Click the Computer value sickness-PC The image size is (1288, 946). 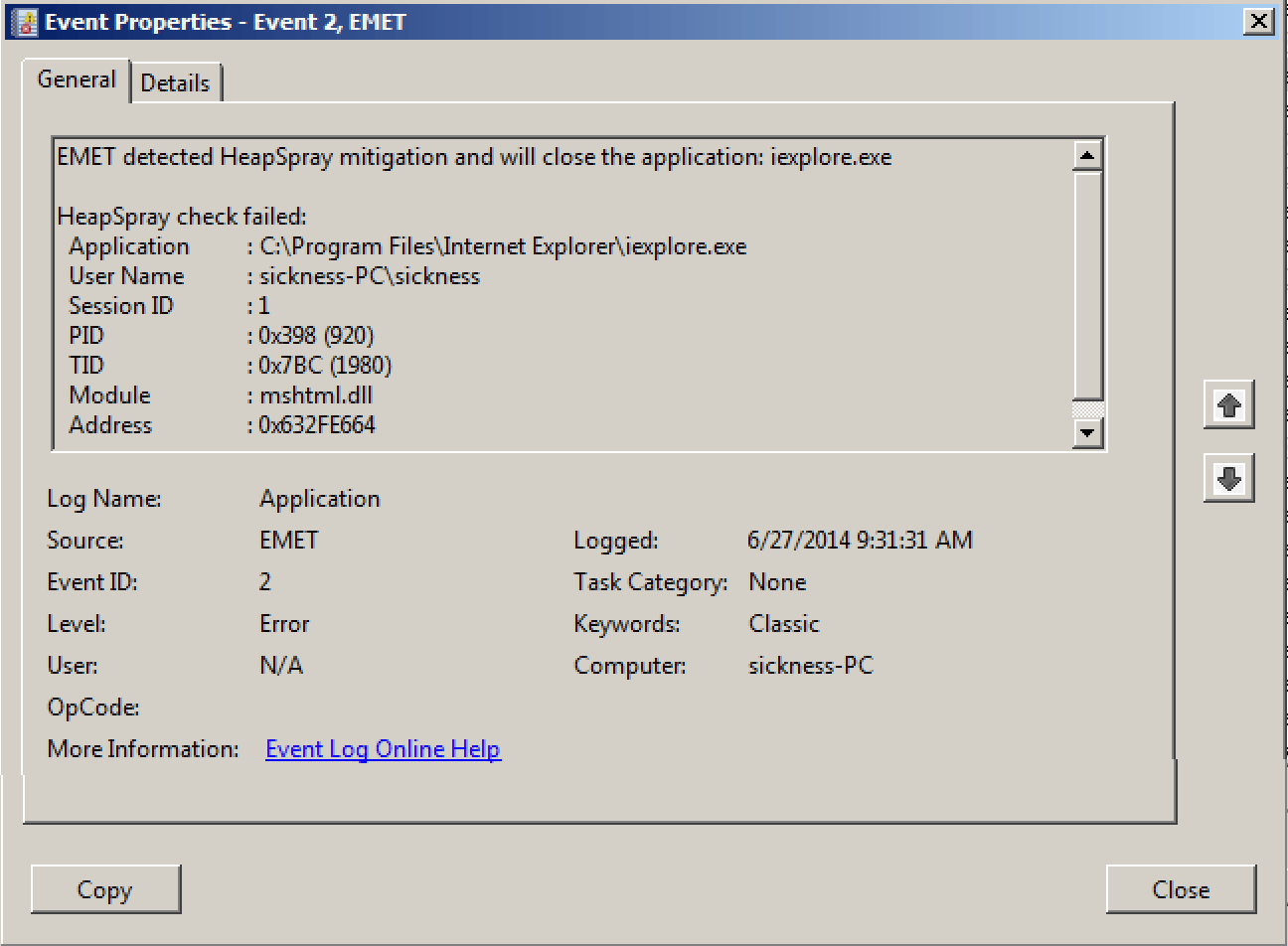pos(810,666)
